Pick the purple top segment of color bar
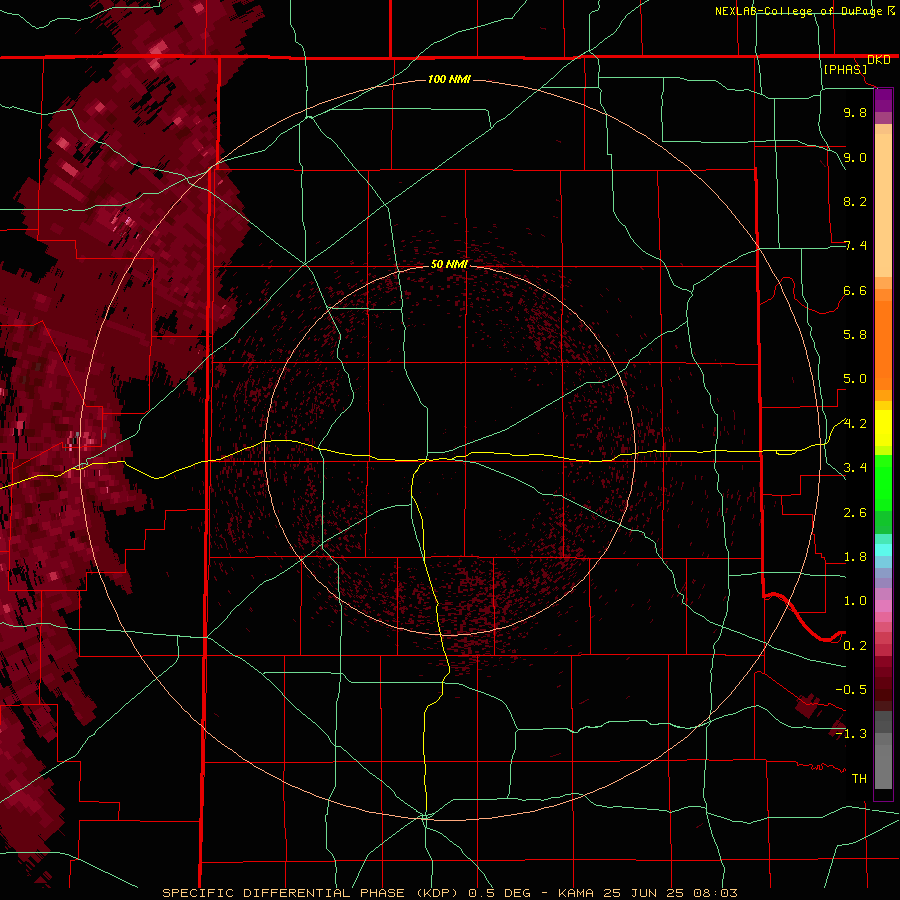The image size is (900, 900). point(883,101)
